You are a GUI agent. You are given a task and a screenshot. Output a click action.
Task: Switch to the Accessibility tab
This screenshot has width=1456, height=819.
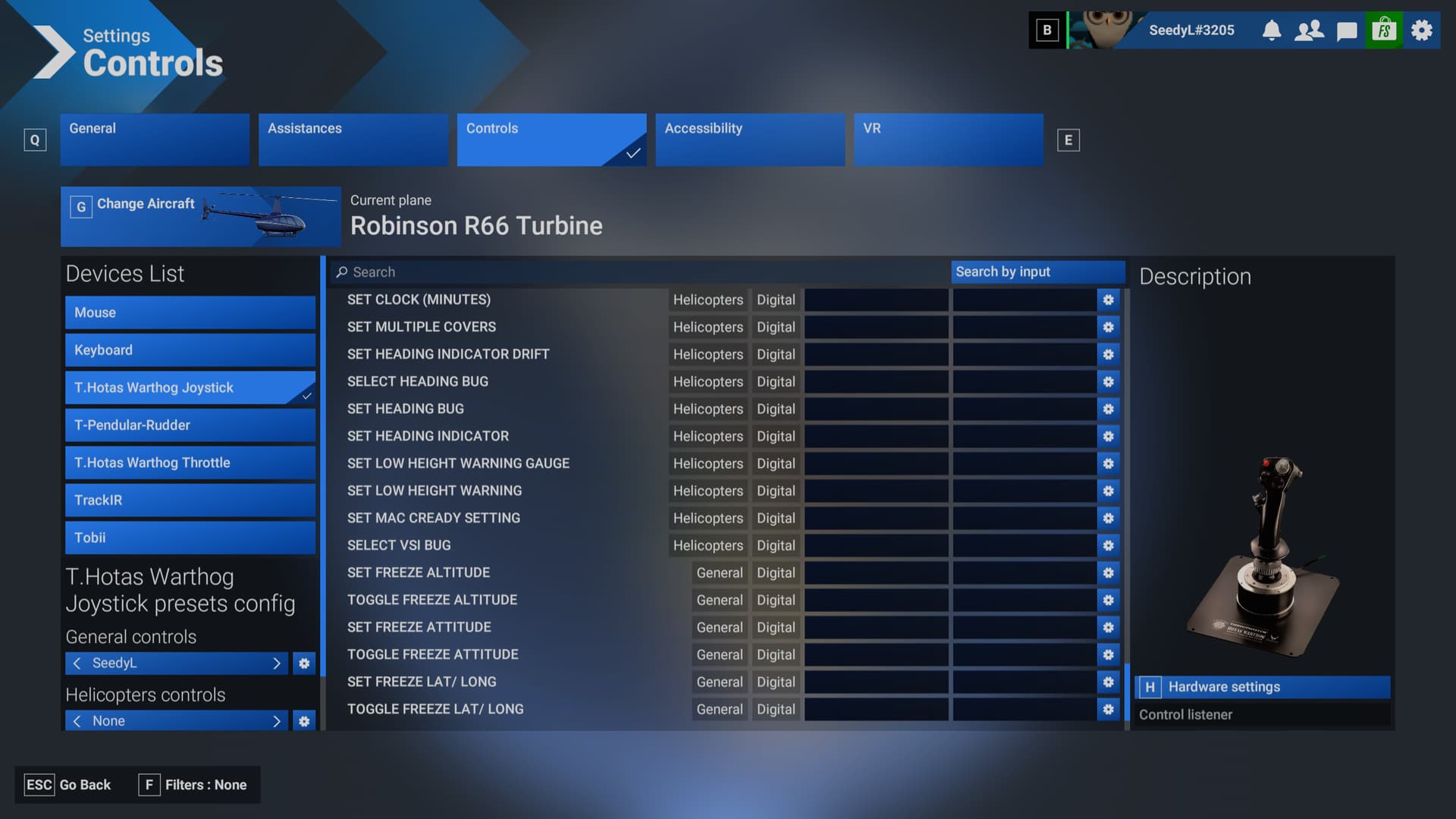point(749,140)
